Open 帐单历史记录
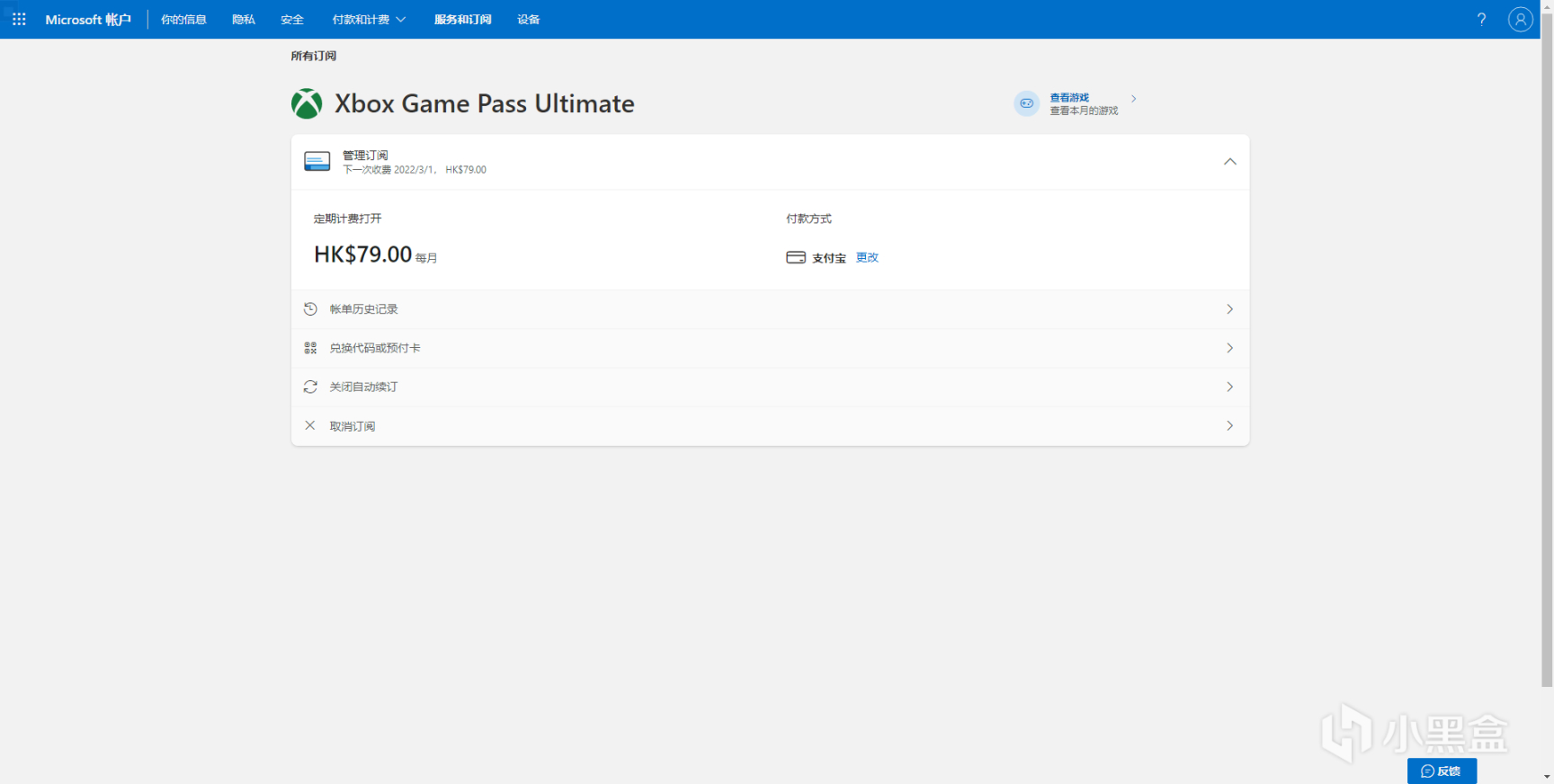The height and width of the screenshot is (784, 1554). coord(770,309)
